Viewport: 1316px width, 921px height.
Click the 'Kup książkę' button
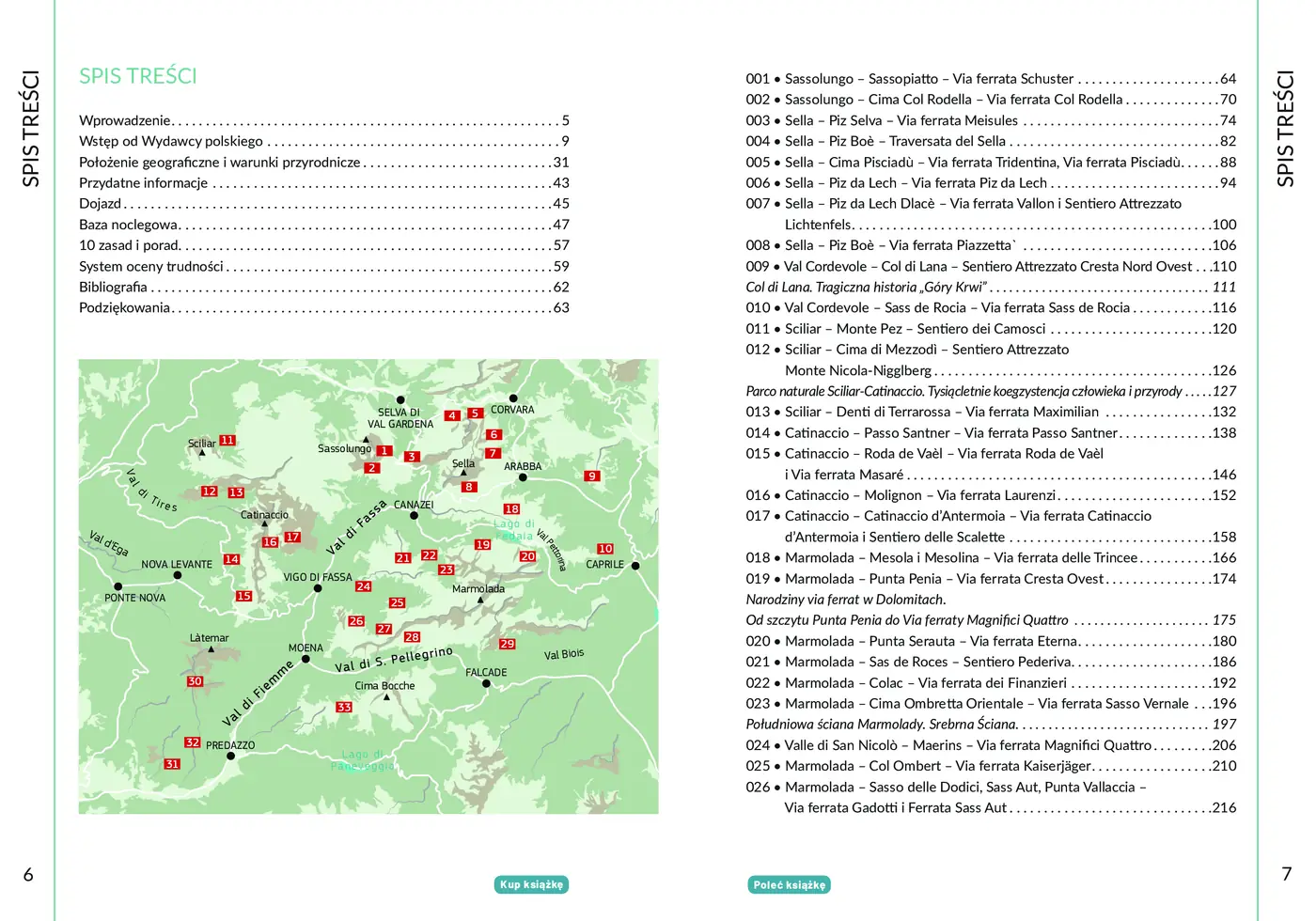pos(531,884)
